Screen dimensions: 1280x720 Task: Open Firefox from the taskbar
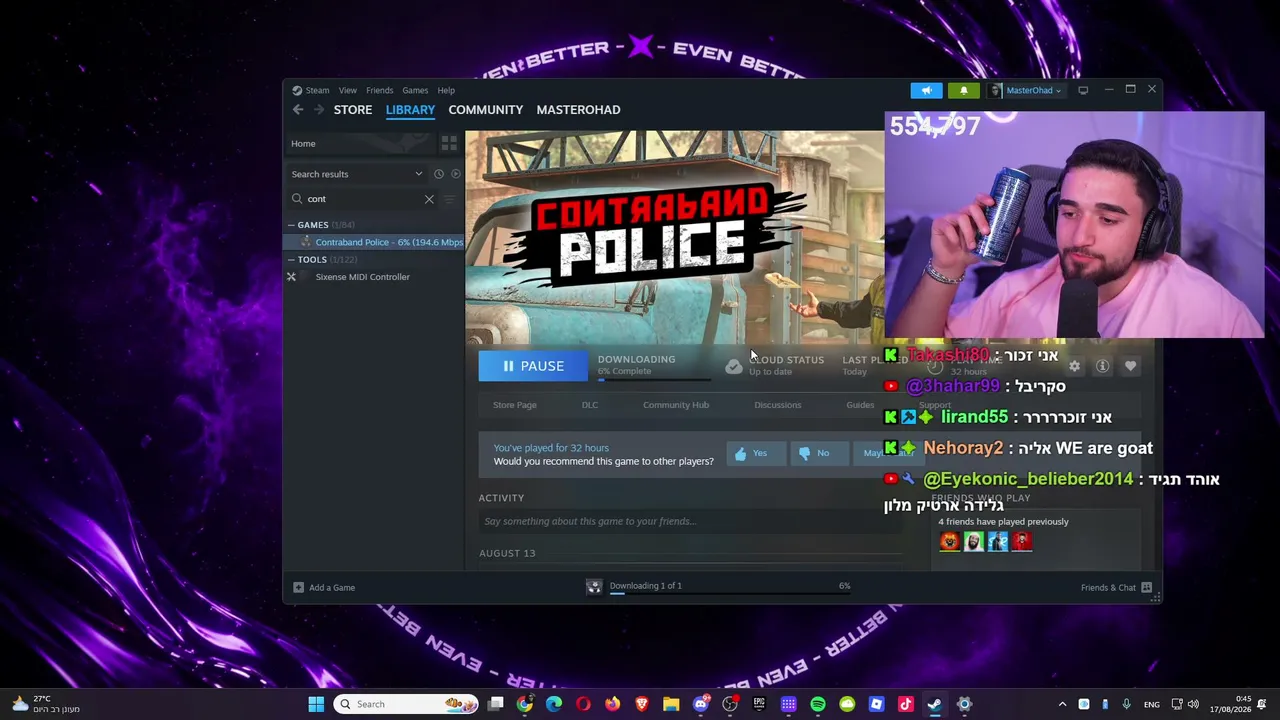[612, 704]
